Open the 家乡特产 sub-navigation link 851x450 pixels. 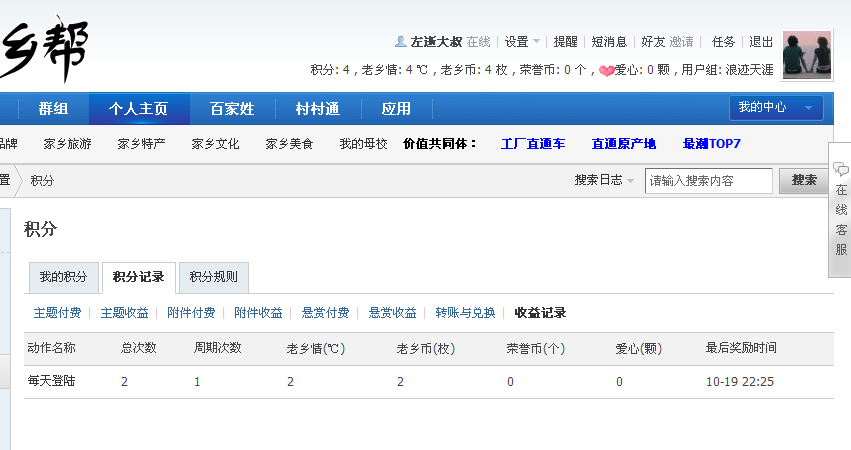(x=141, y=144)
